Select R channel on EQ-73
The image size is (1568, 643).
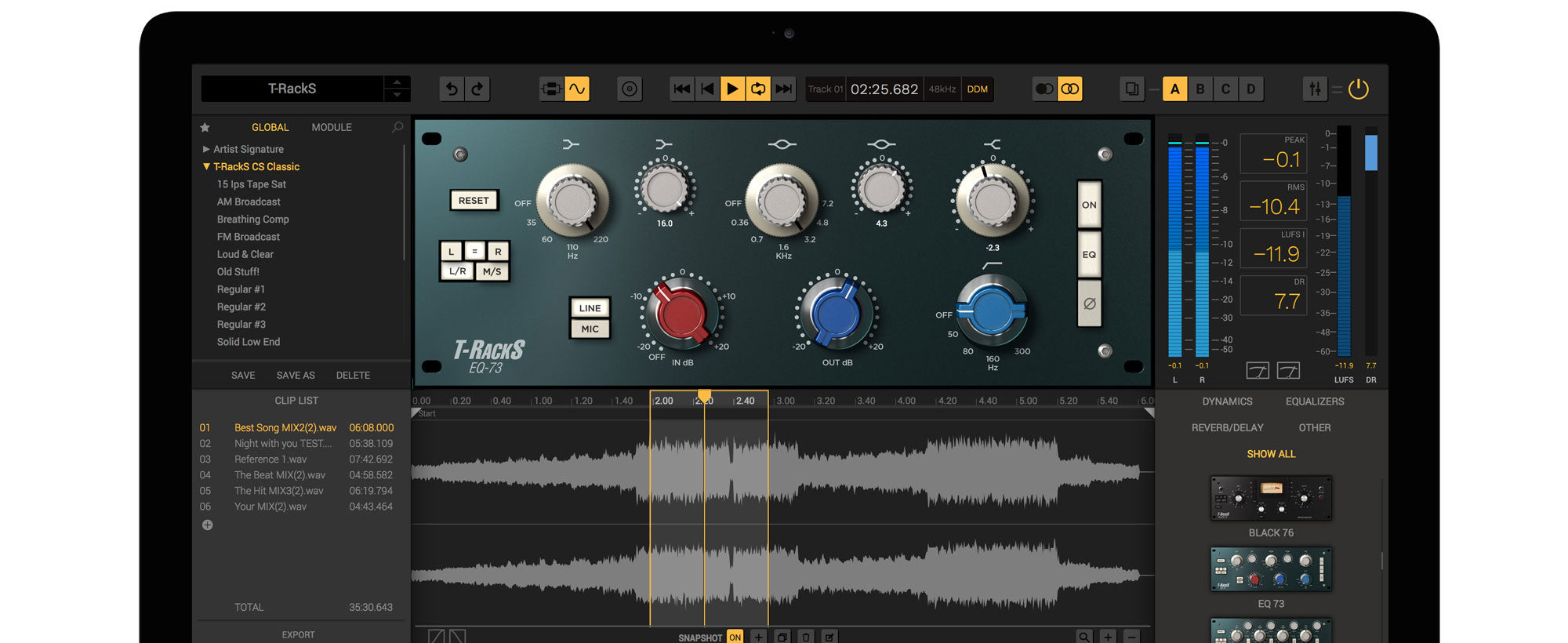498,252
